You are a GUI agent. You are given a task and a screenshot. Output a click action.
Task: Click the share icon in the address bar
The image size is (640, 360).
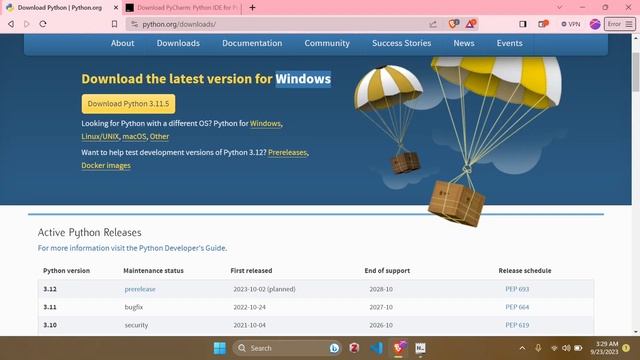(433, 24)
